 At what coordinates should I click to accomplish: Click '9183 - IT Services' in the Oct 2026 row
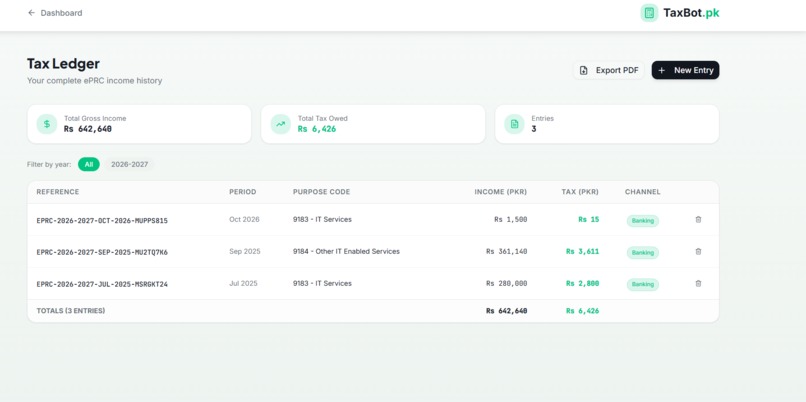click(322, 220)
